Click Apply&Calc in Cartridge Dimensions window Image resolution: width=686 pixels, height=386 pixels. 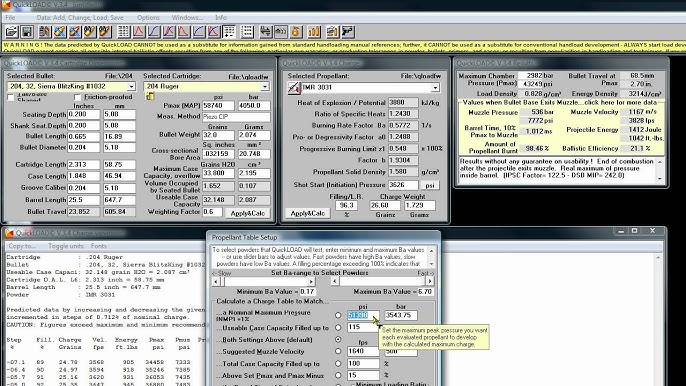248,213
